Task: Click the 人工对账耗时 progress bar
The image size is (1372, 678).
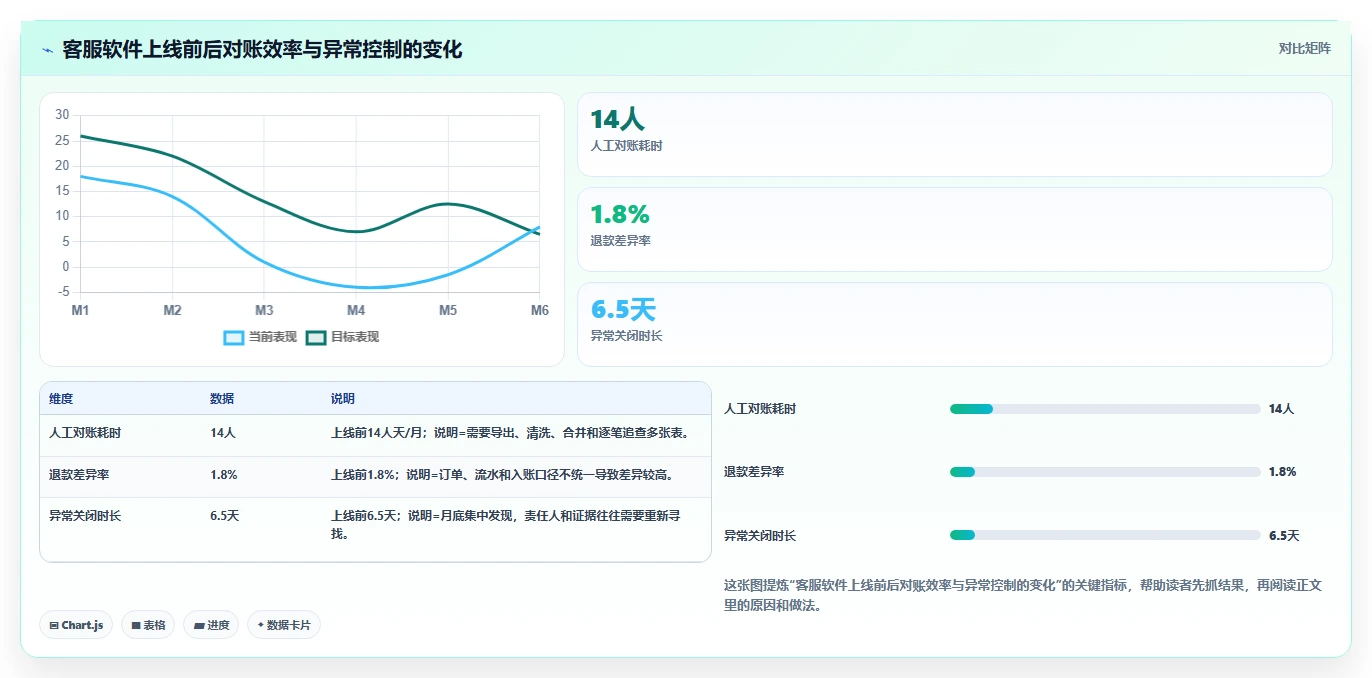Action: [1105, 409]
